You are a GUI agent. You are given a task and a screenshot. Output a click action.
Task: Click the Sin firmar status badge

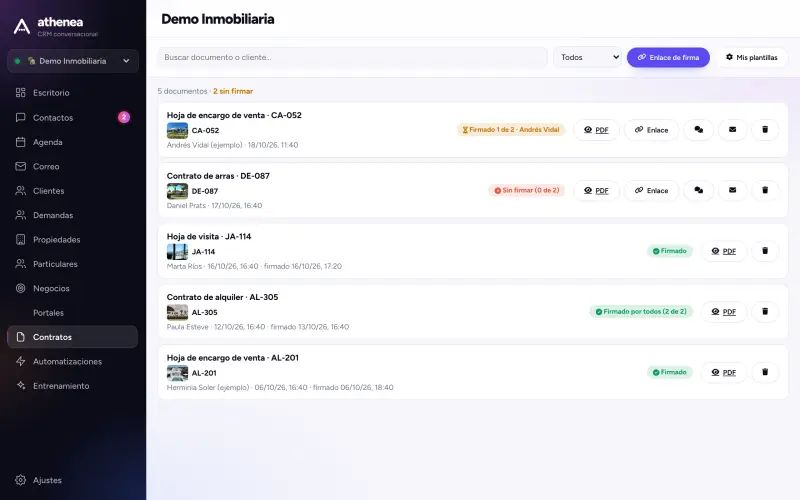(x=526, y=190)
